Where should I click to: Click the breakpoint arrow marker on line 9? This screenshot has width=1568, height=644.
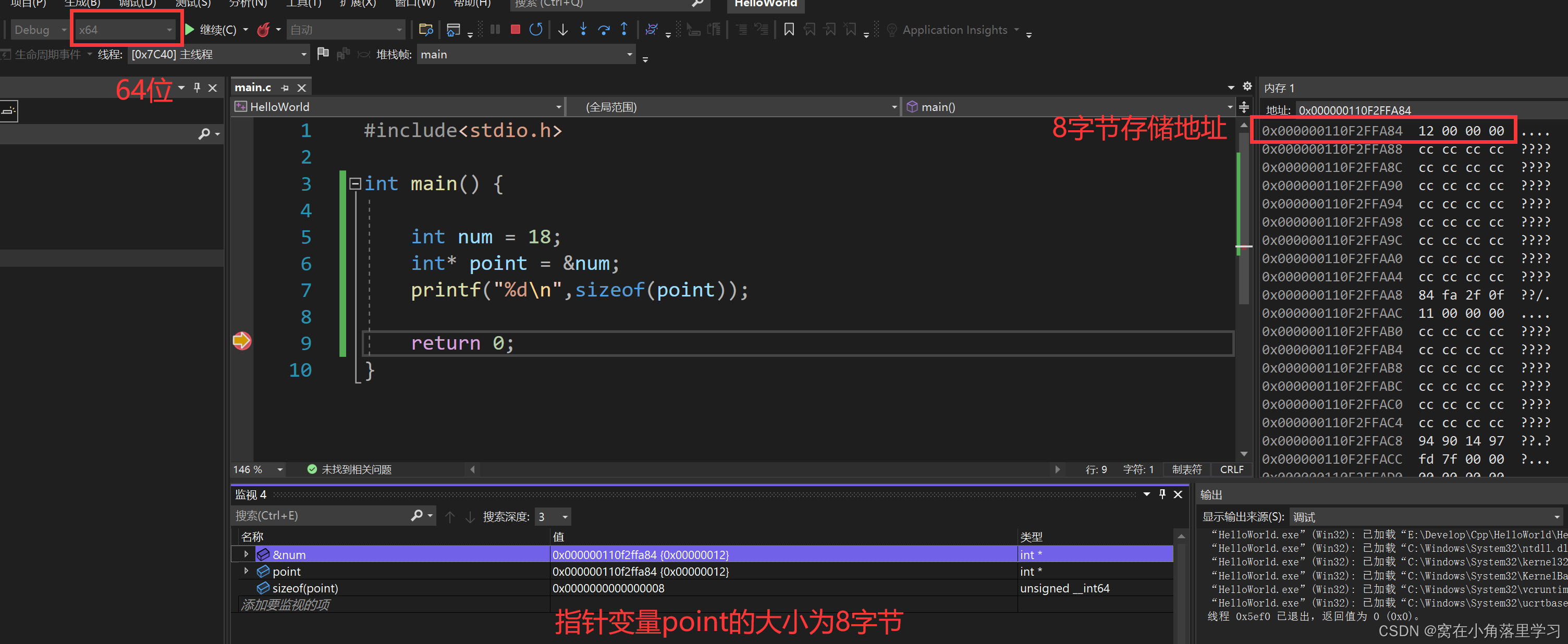(x=242, y=341)
